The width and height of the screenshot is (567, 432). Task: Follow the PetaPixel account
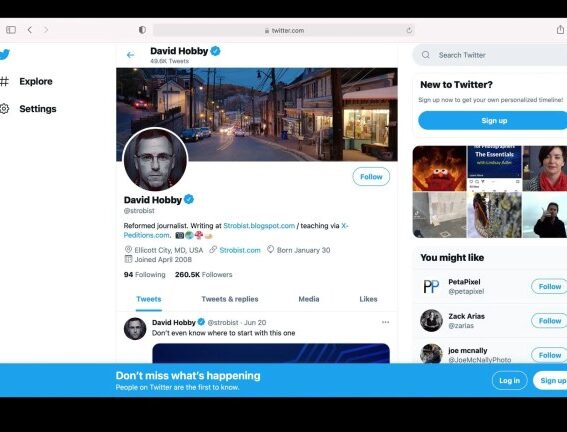pyautogui.click(x=549, y=286)
